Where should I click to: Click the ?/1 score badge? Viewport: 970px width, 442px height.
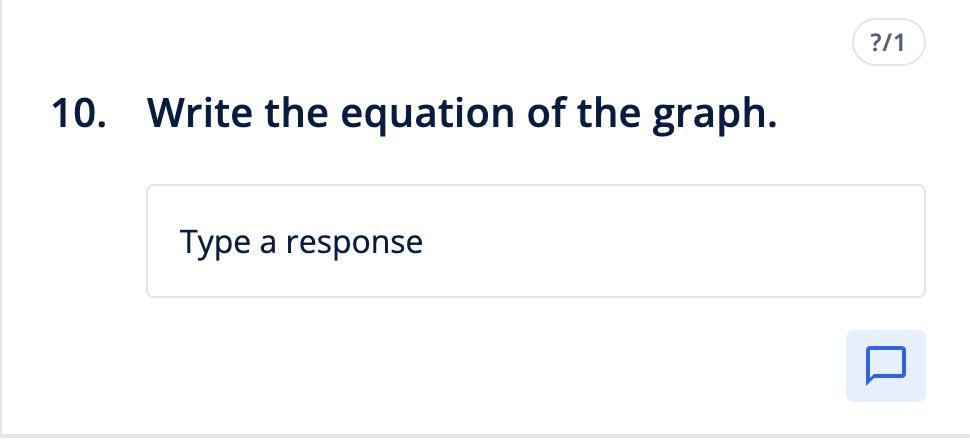point(888,43)
